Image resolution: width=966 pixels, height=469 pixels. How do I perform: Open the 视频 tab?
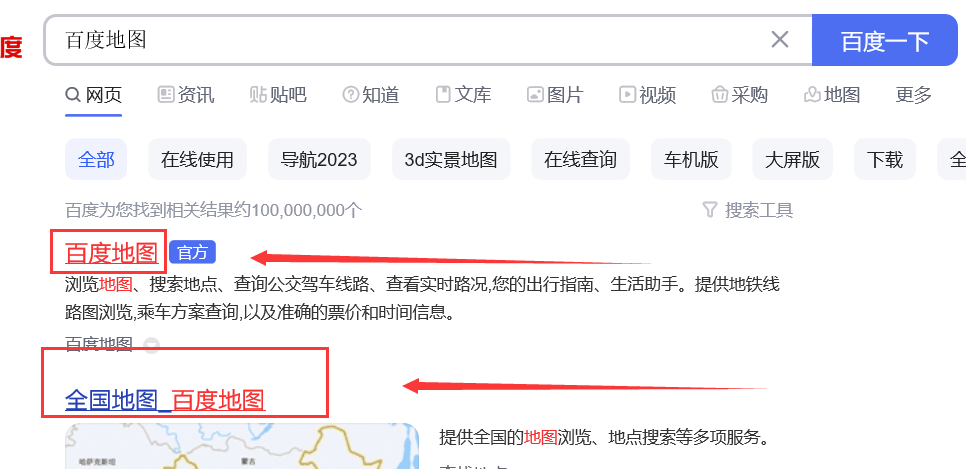click(x=647, y=95)
